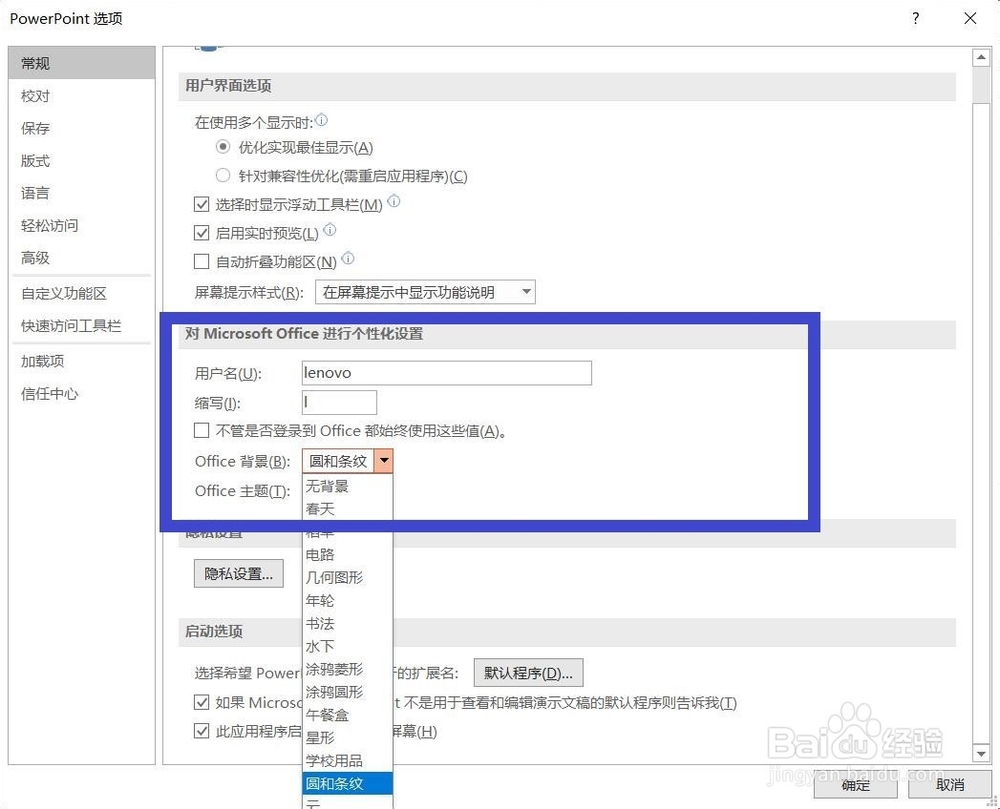1000x809 pixels.
Task: Open the ScreenTip style dropdown
Action: click(x=425, y=292)
